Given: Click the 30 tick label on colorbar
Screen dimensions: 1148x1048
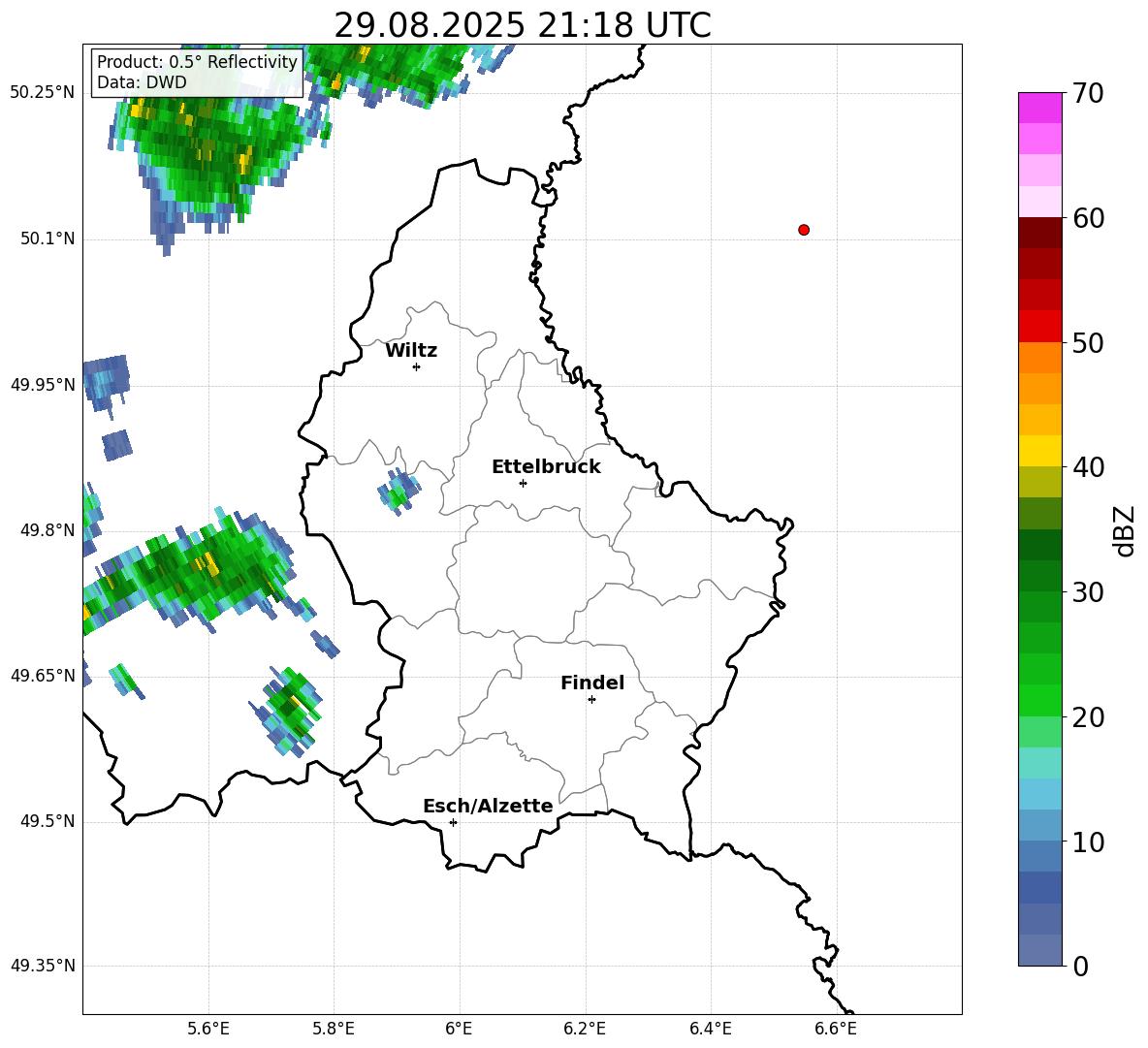Looking at the screenshot, I should [1088, 592].
